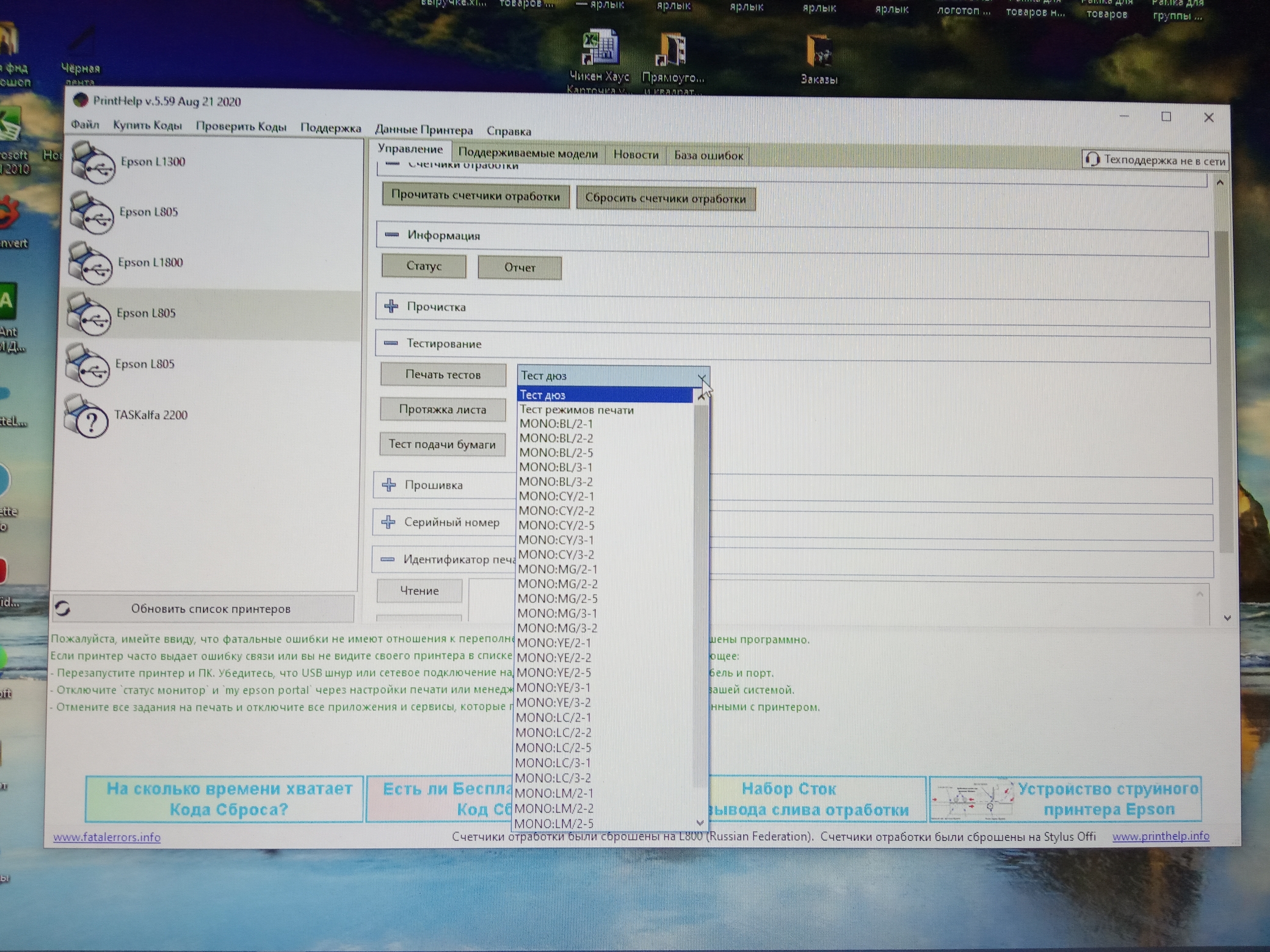Click the Протяжка листа button

(x=443, y=409)
